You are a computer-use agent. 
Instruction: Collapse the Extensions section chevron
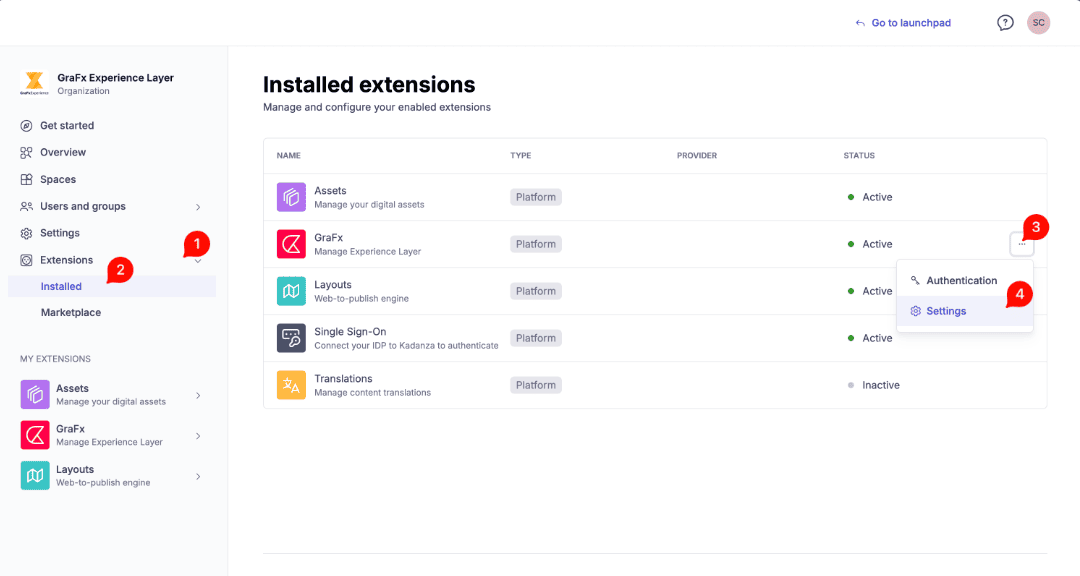coord(198,261)
